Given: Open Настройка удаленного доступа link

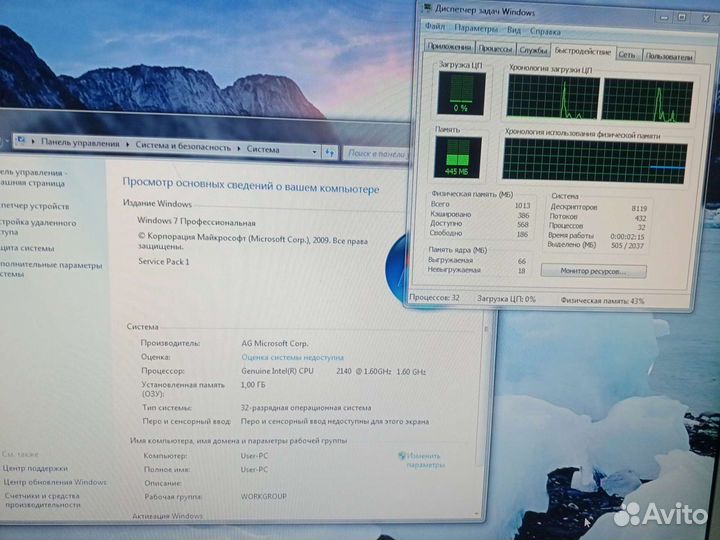Looking at the screenshot, I should (x=38, y=227).
